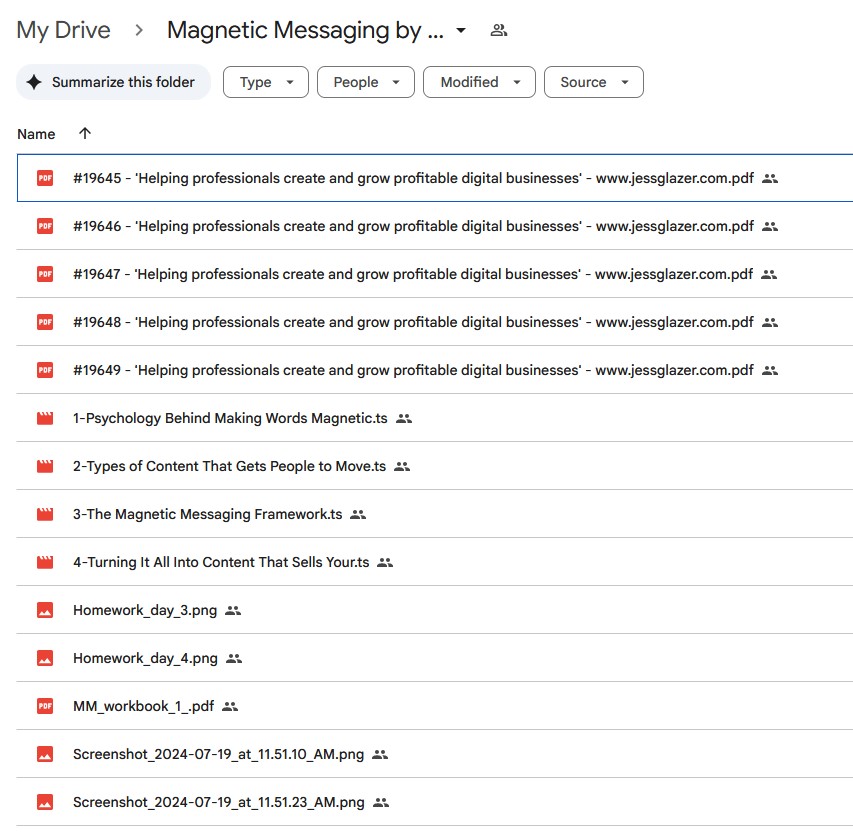
Task: Open the Source filter dropdown
Action: click(593, 82)
